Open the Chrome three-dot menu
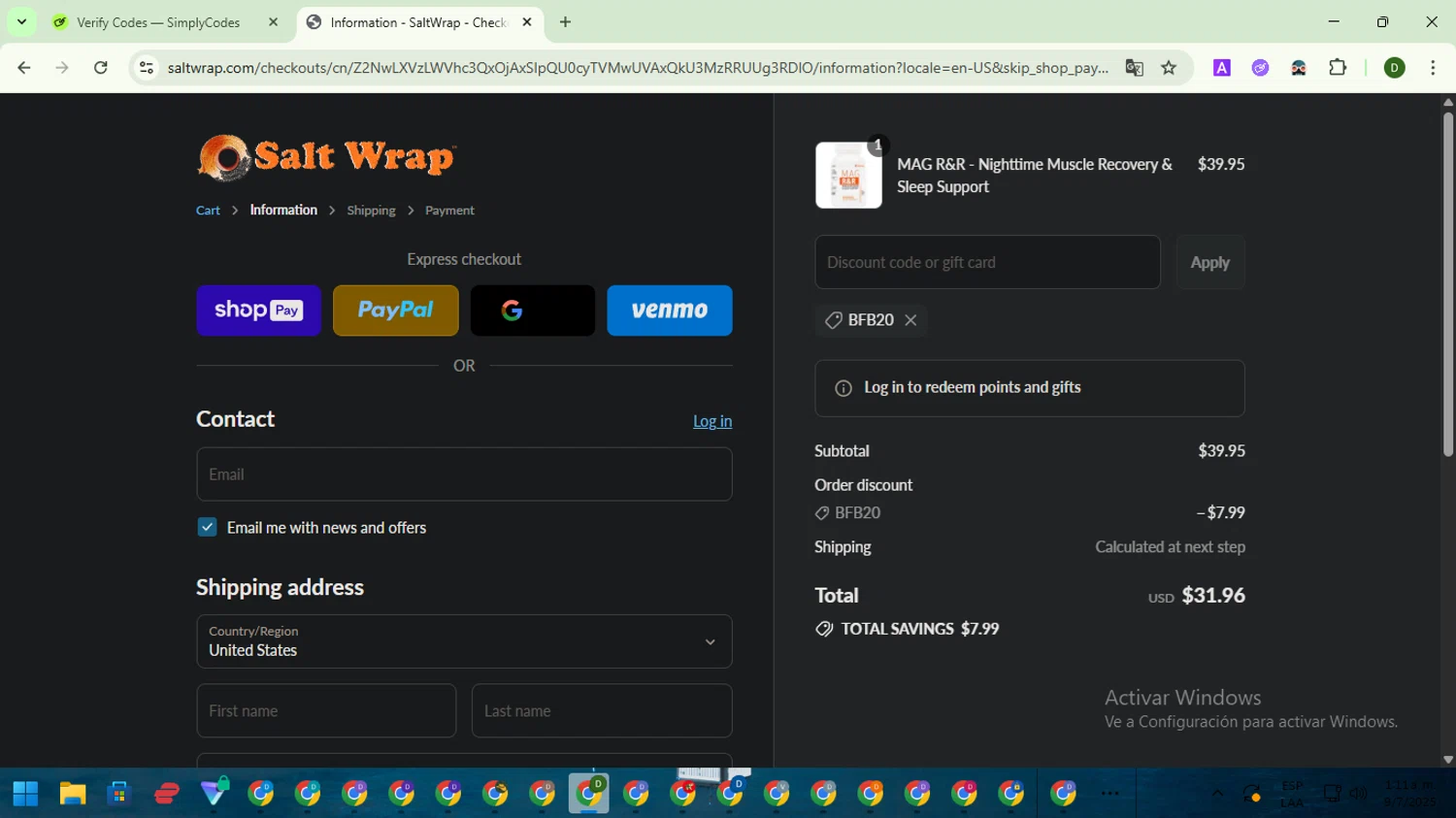 pos(1433,68)
